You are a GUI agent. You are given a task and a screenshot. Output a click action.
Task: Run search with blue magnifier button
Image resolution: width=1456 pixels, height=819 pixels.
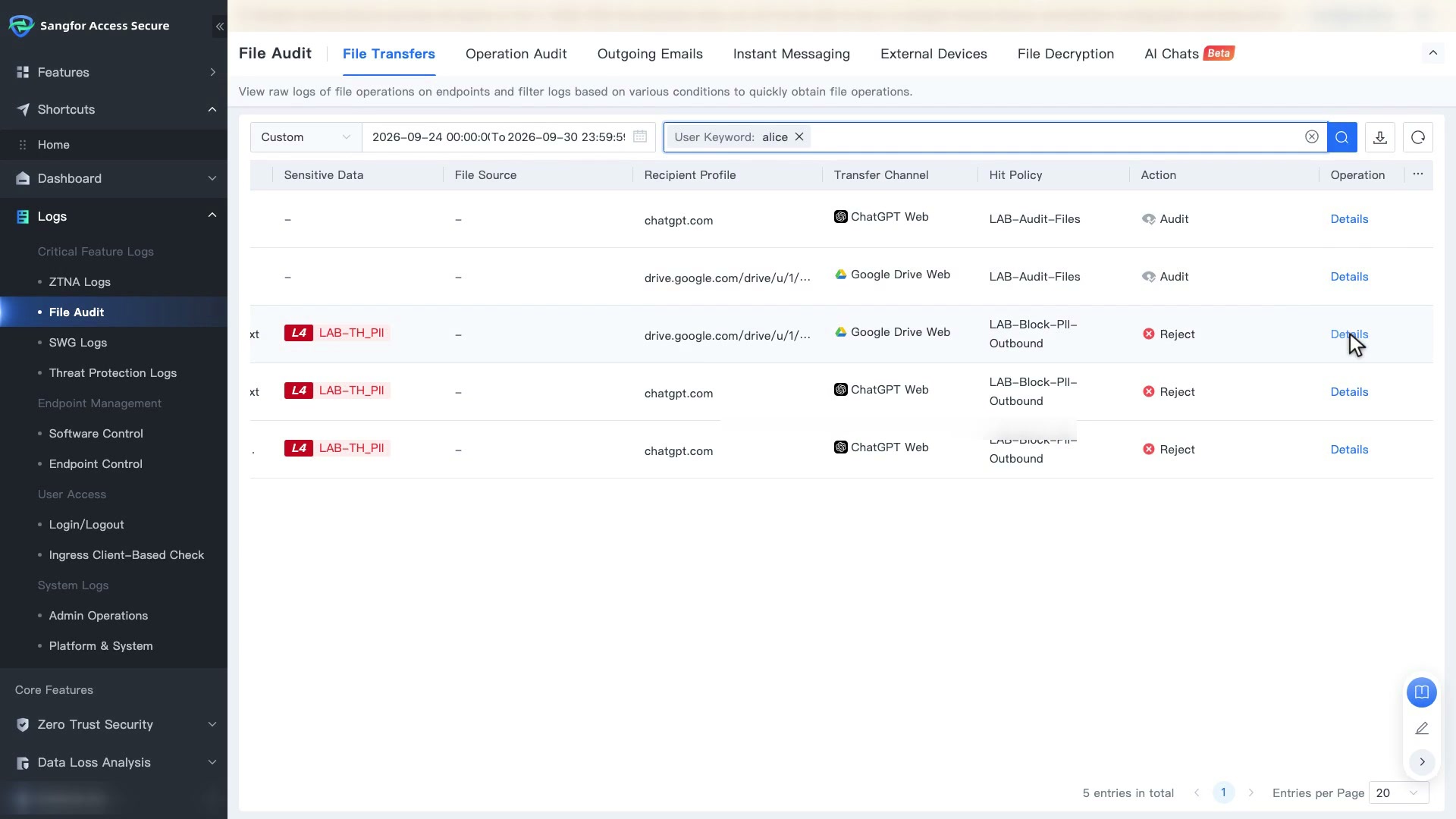coord(1342,137)
